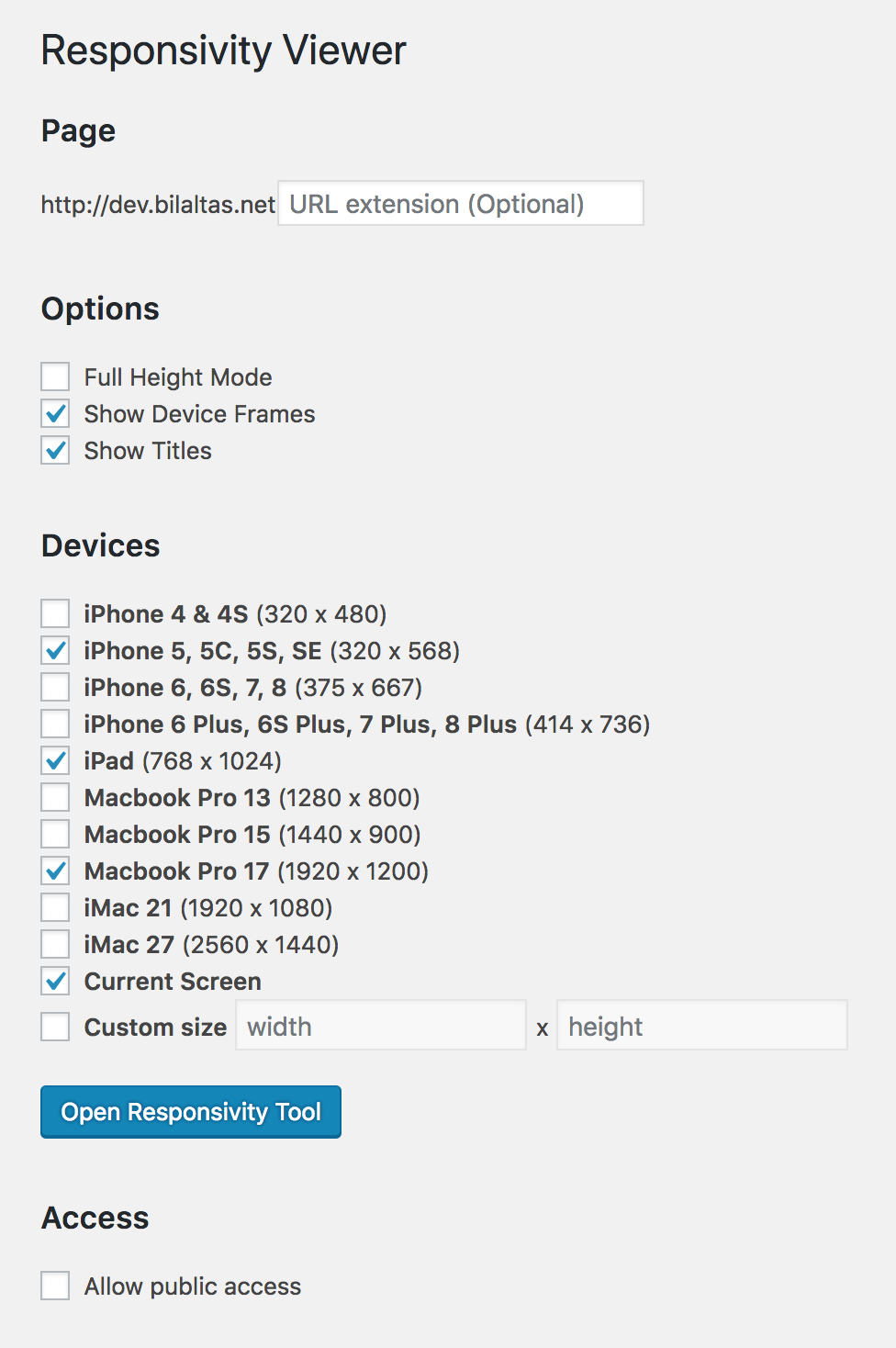This screenshot has width=896, height=1348.
Task: Disable the Show Titles checkbox
Action: (x=55, y=450)
